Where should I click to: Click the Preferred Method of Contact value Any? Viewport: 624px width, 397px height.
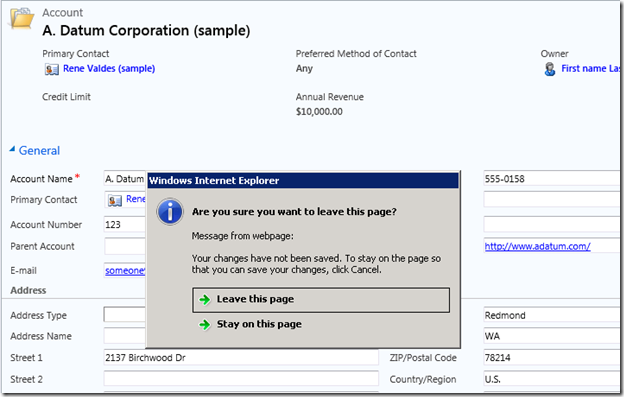click(304, 68)
